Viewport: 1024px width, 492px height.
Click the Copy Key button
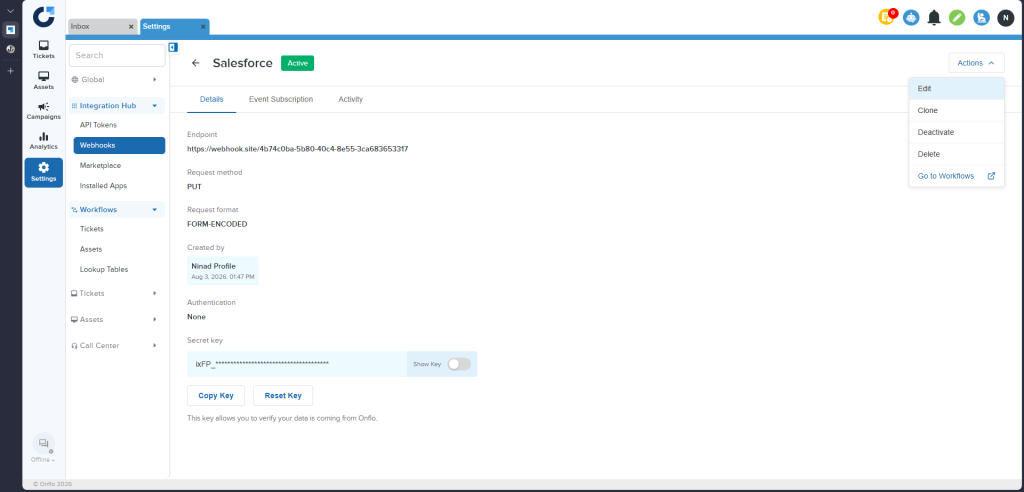(216, 396)
